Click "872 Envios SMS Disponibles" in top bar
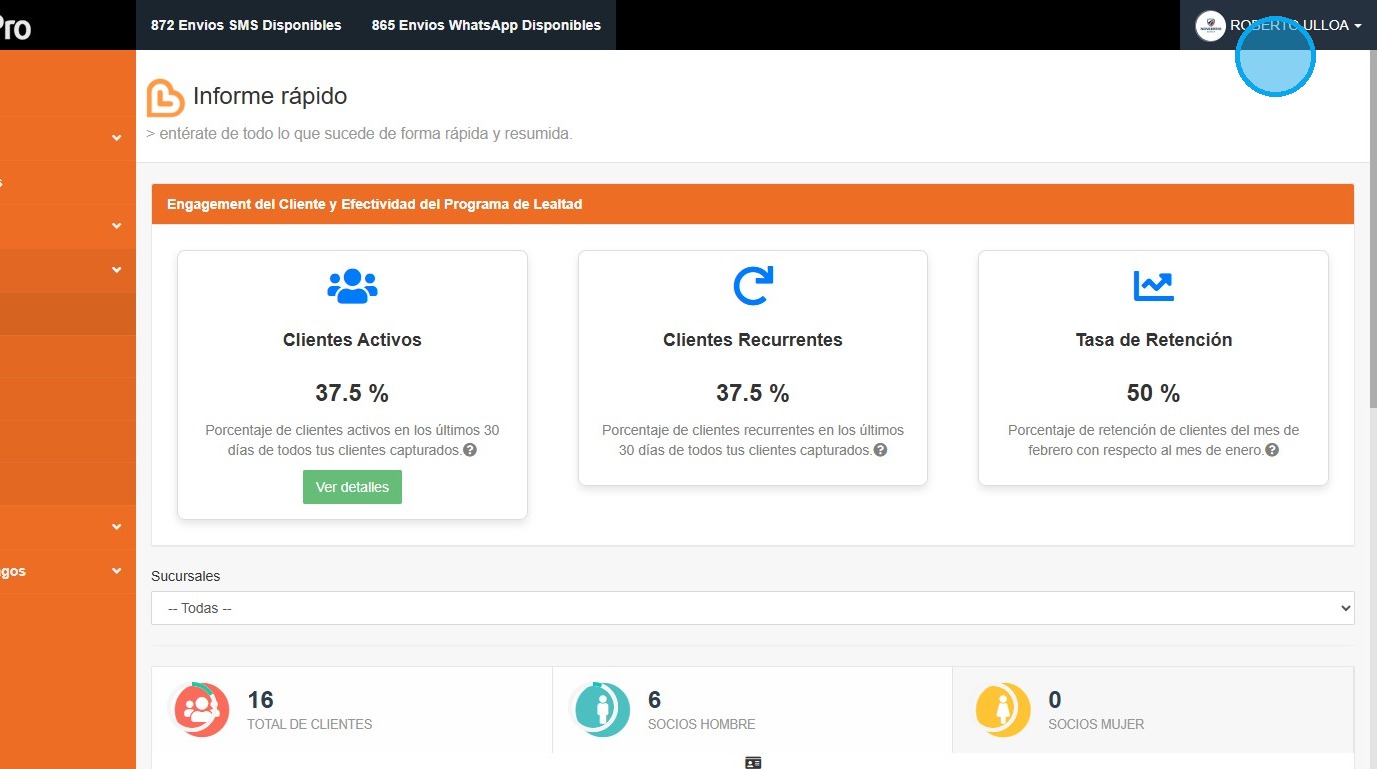1377x769 pixels. pyautogui.click(x=246, y=25)
